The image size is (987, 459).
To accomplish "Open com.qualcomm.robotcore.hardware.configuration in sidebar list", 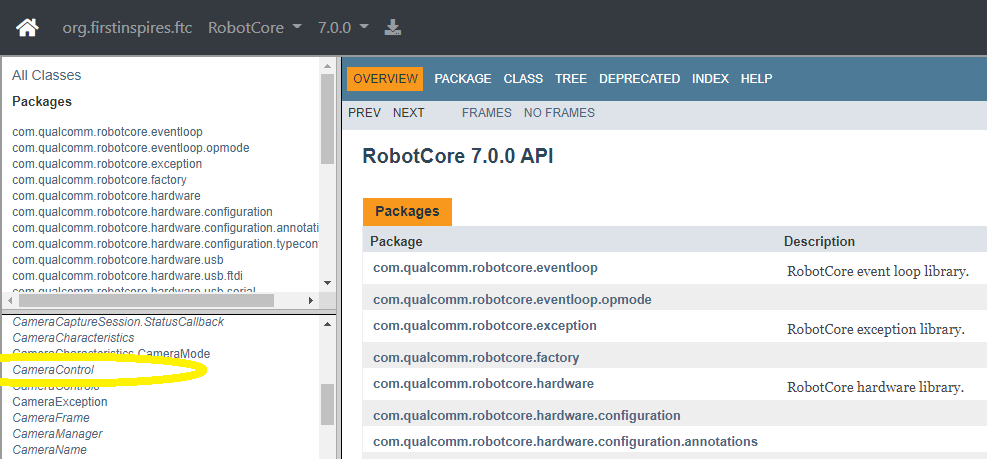I will [x=142, y=212].
